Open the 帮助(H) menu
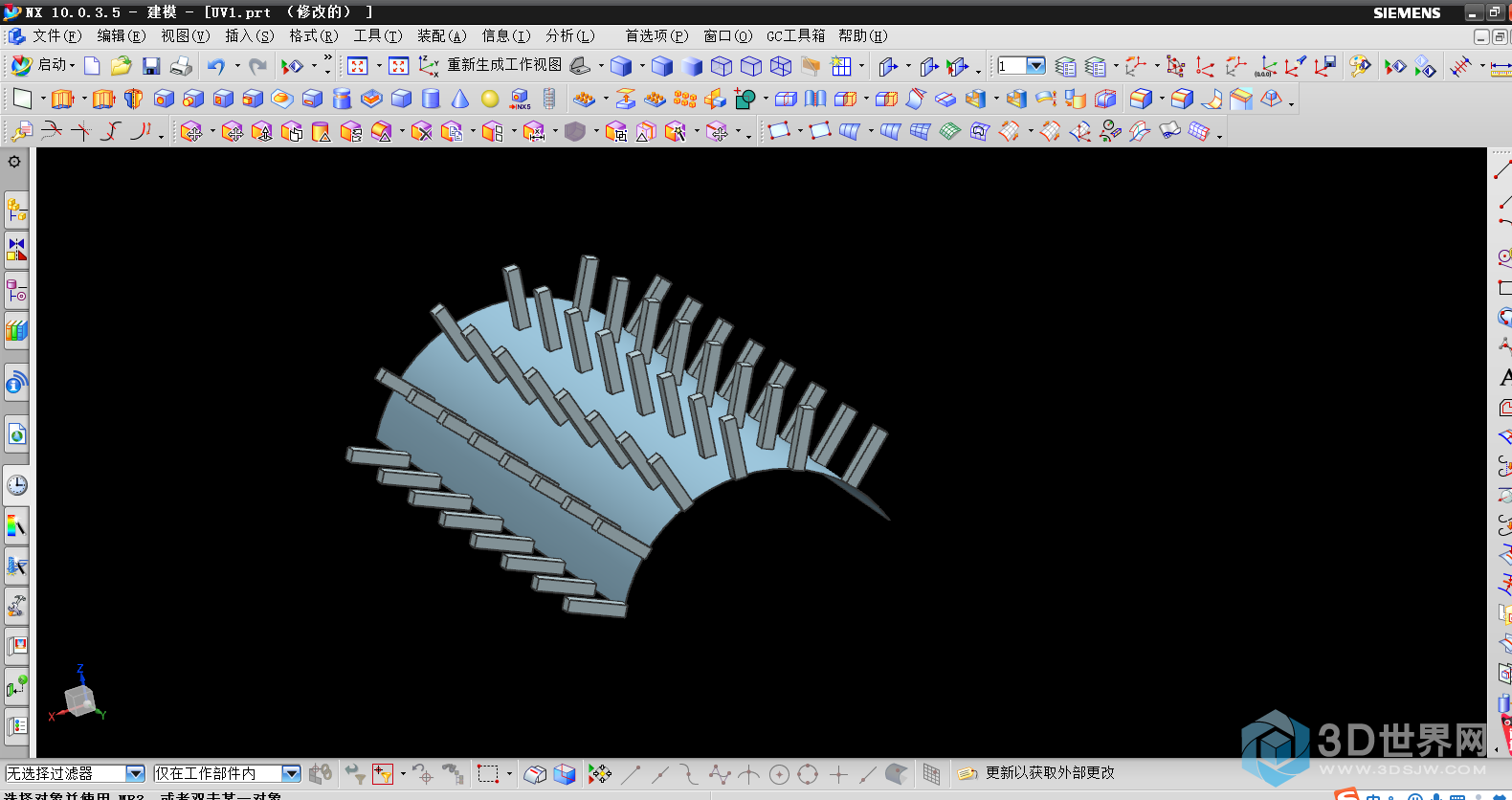 [862, 35]
